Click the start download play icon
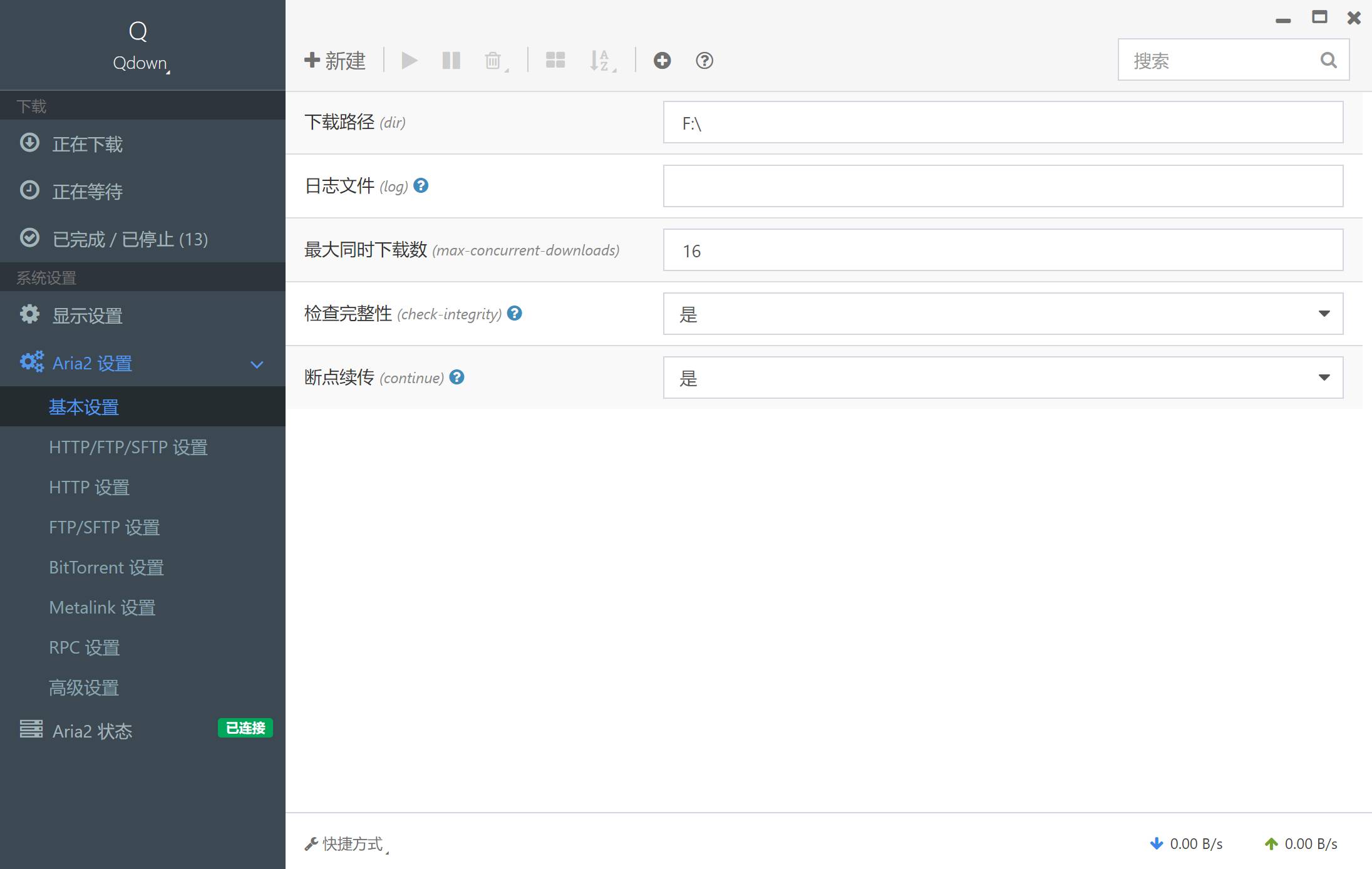Viewport: 1372px width, 869px height. 410,61
